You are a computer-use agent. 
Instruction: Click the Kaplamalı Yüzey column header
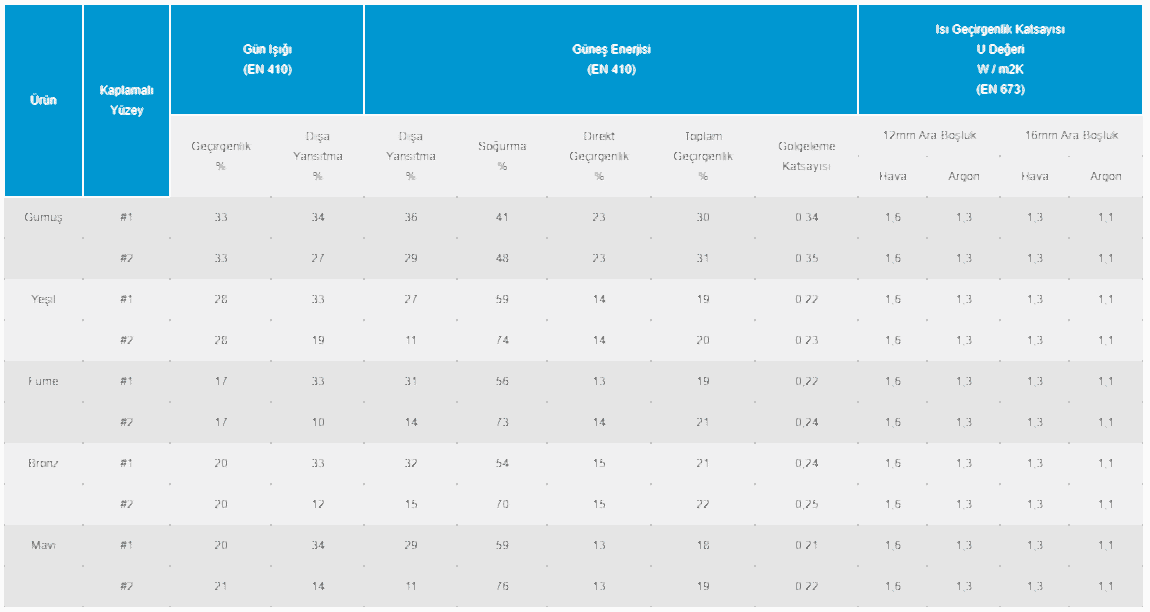(x=126, y=100)
